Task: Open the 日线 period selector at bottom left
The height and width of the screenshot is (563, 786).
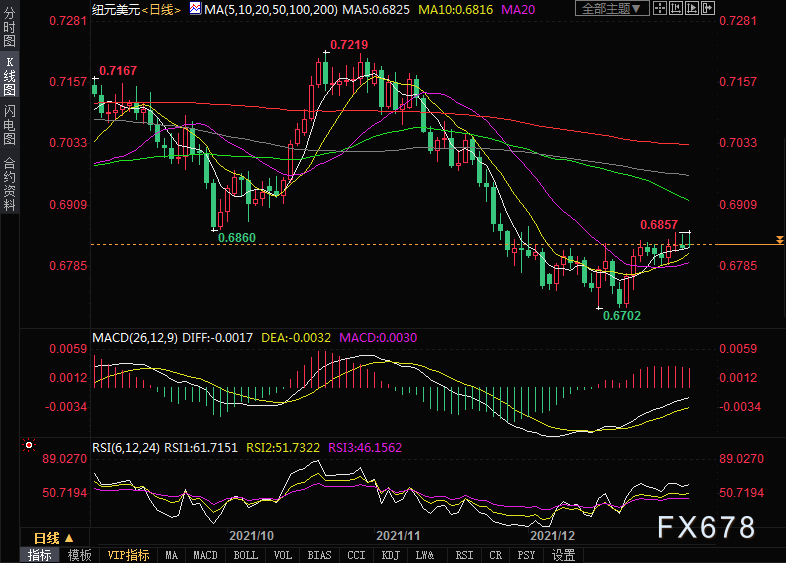Action: [54, 538]
